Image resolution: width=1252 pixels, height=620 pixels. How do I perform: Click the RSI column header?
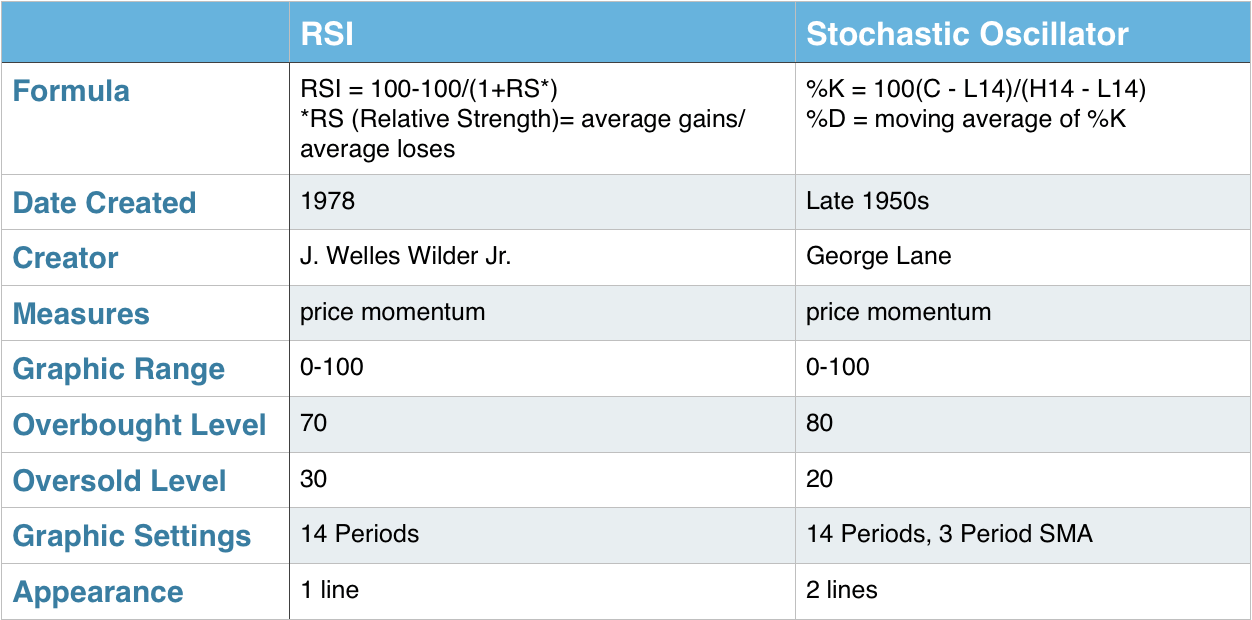click(327, 35)
